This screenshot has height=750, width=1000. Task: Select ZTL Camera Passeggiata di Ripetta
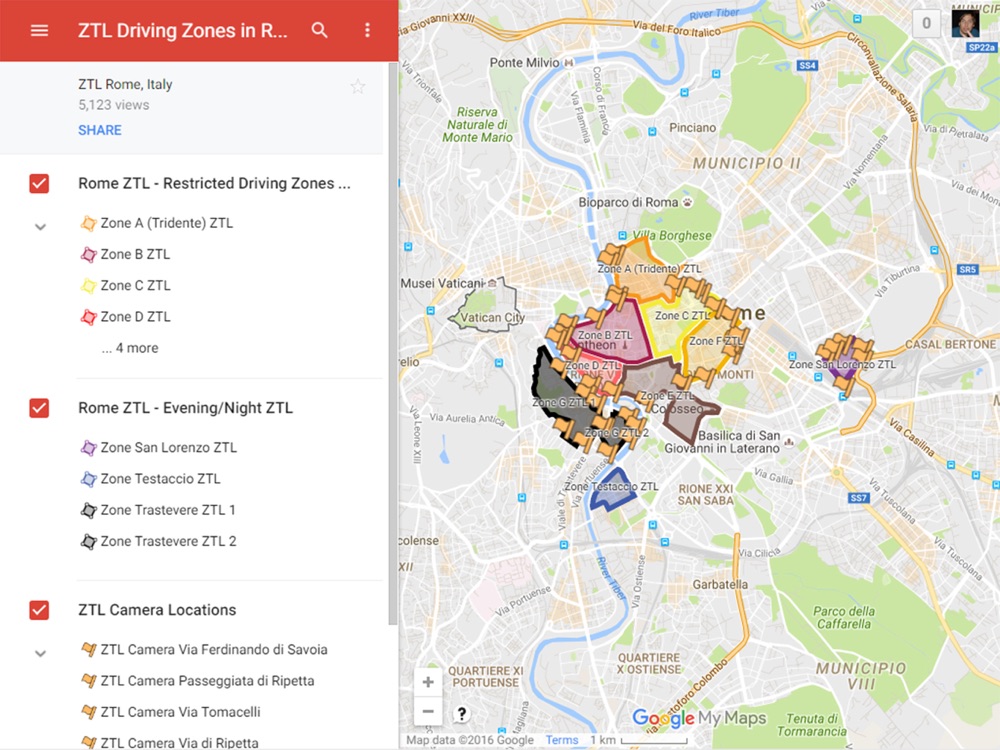[x=207, y=680]
